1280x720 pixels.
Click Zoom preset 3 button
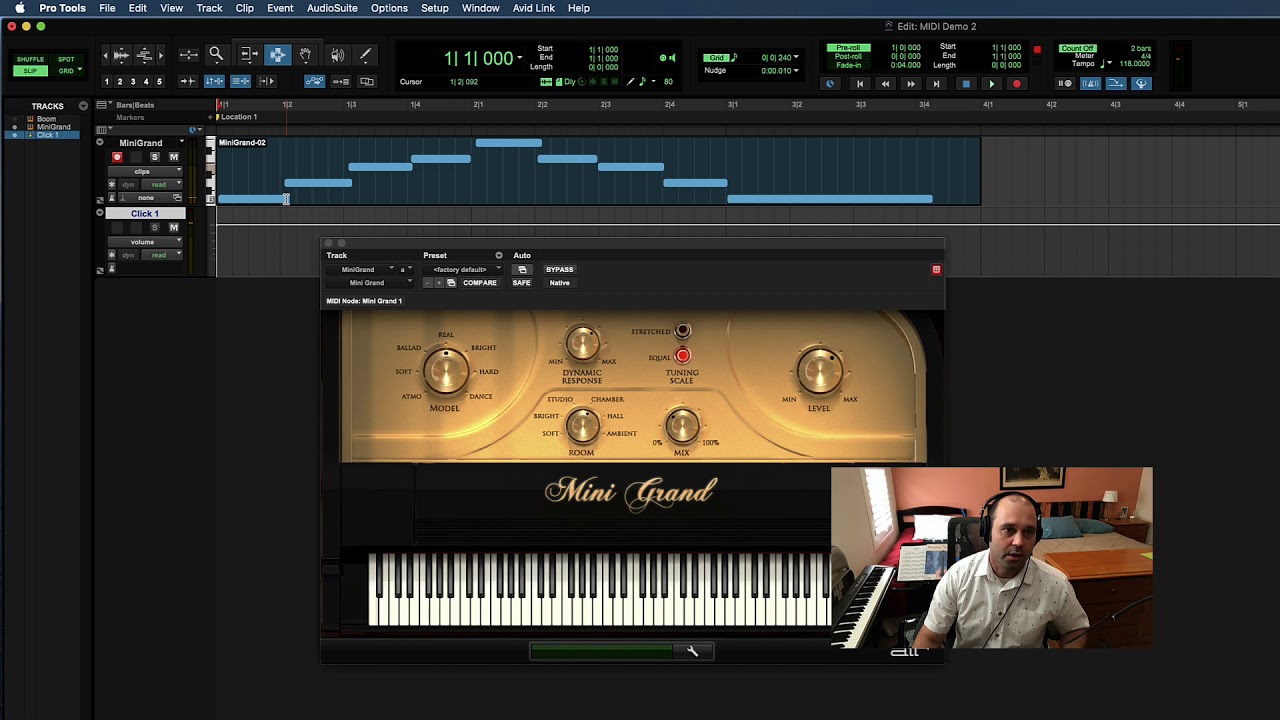tap(133, 81)
